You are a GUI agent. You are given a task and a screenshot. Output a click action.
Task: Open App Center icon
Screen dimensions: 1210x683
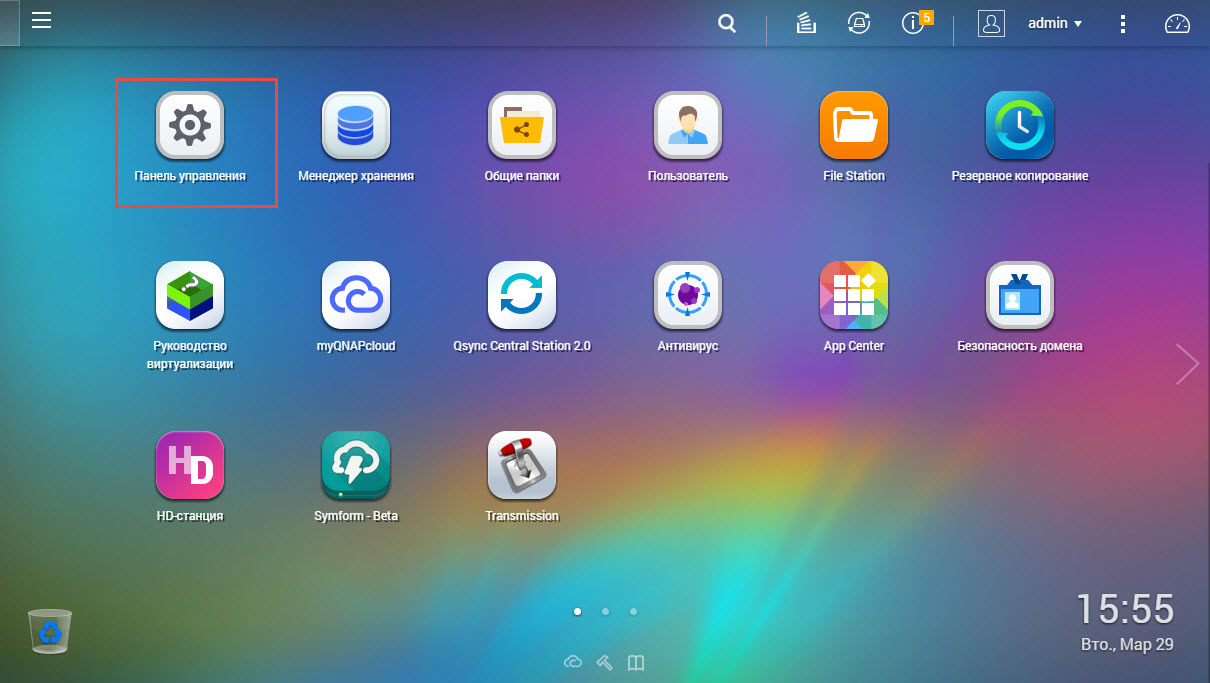coord(854,295)
